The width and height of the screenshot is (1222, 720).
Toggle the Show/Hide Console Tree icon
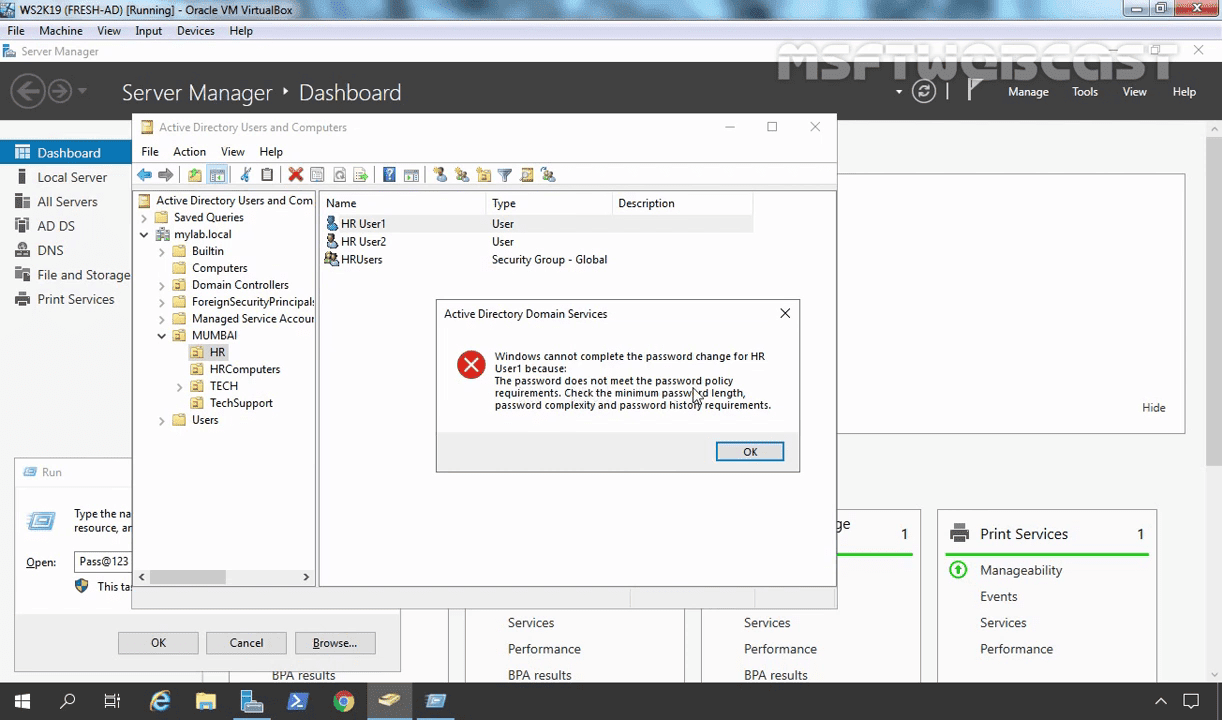coord(217,175)
